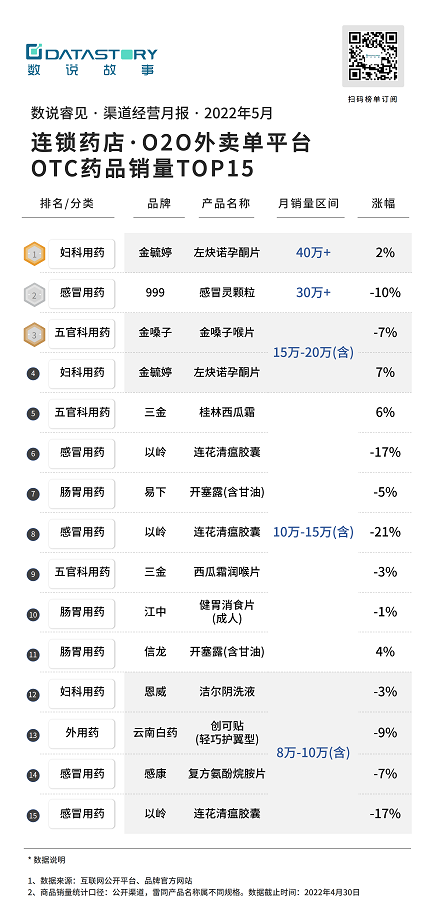Click the rank 10 circle badge
This screenshot has width=432, height=907.
coord(33,614)
